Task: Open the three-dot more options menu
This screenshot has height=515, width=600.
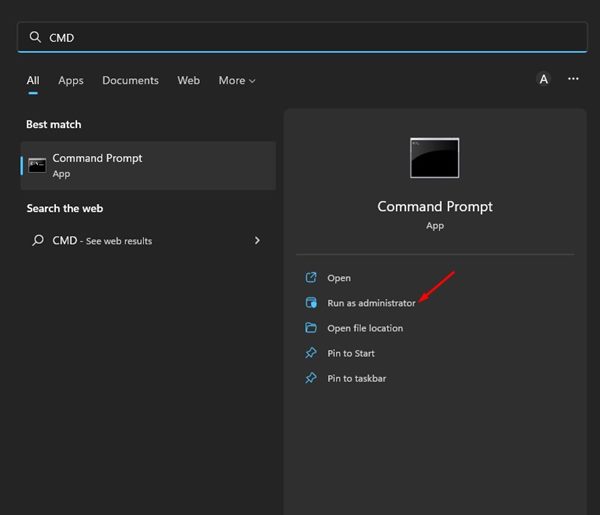Action: (x=573, y=79)
